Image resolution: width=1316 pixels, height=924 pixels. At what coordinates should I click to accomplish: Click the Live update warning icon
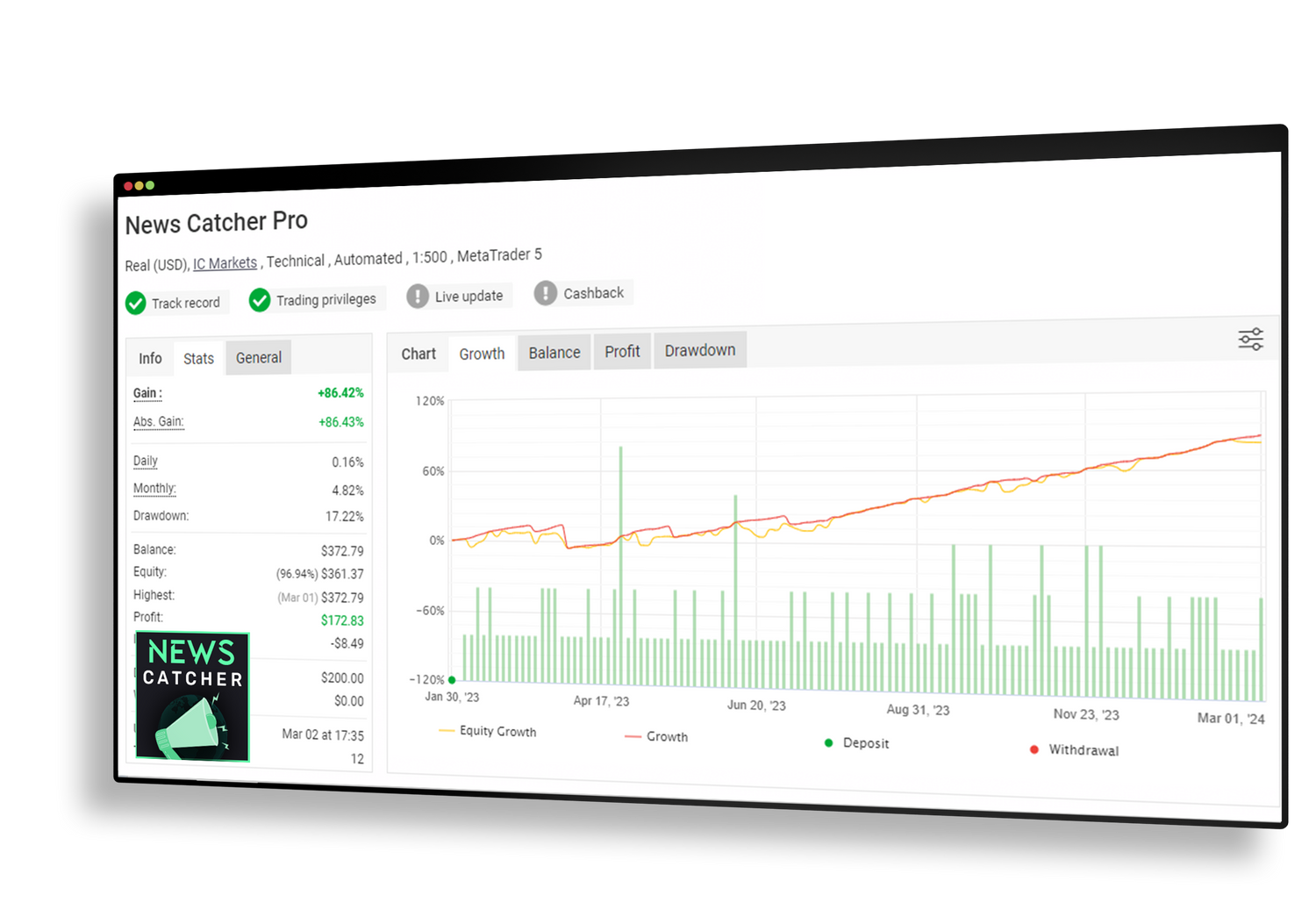pyautogui.click(x=418, y=296)
